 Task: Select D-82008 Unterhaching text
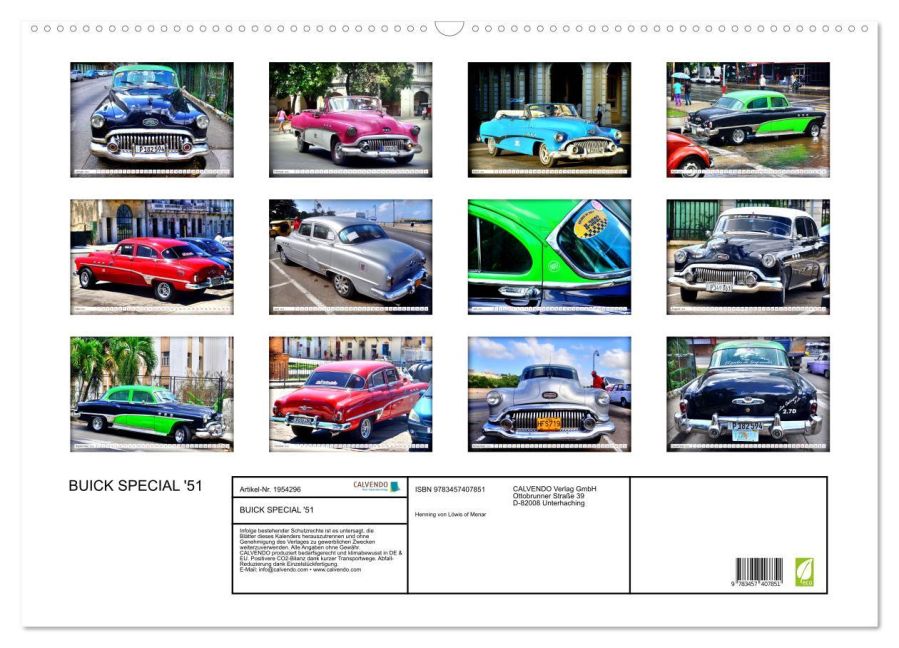[x=549, y=503]
